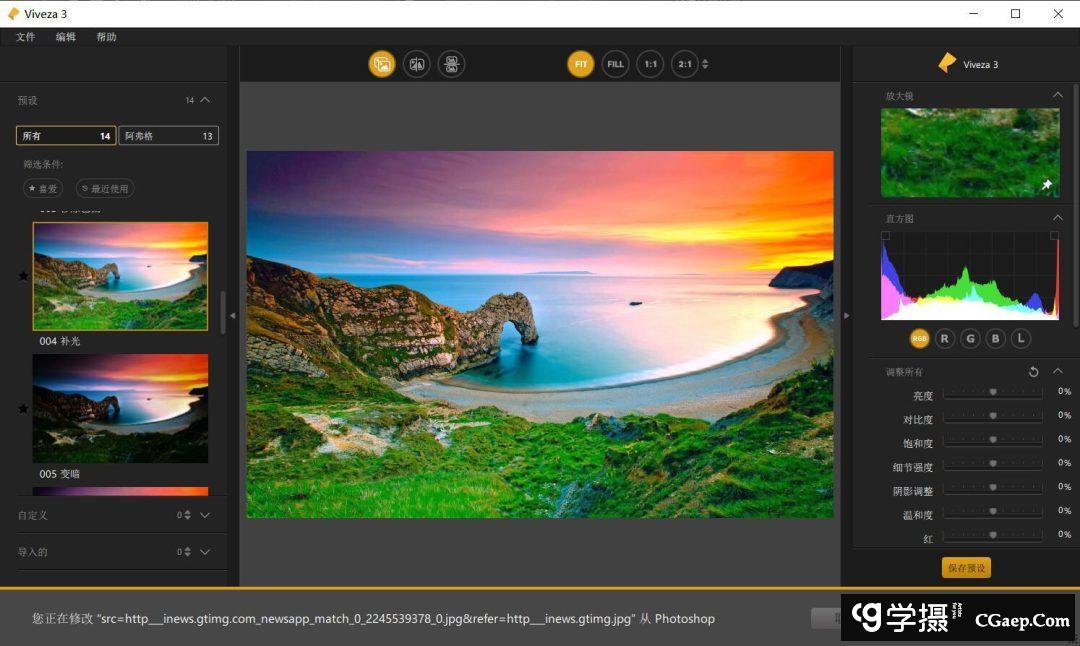Click the 保存预设 save preset button
The height and width of the screenshot is (646, 1080).
click(966, 568)
